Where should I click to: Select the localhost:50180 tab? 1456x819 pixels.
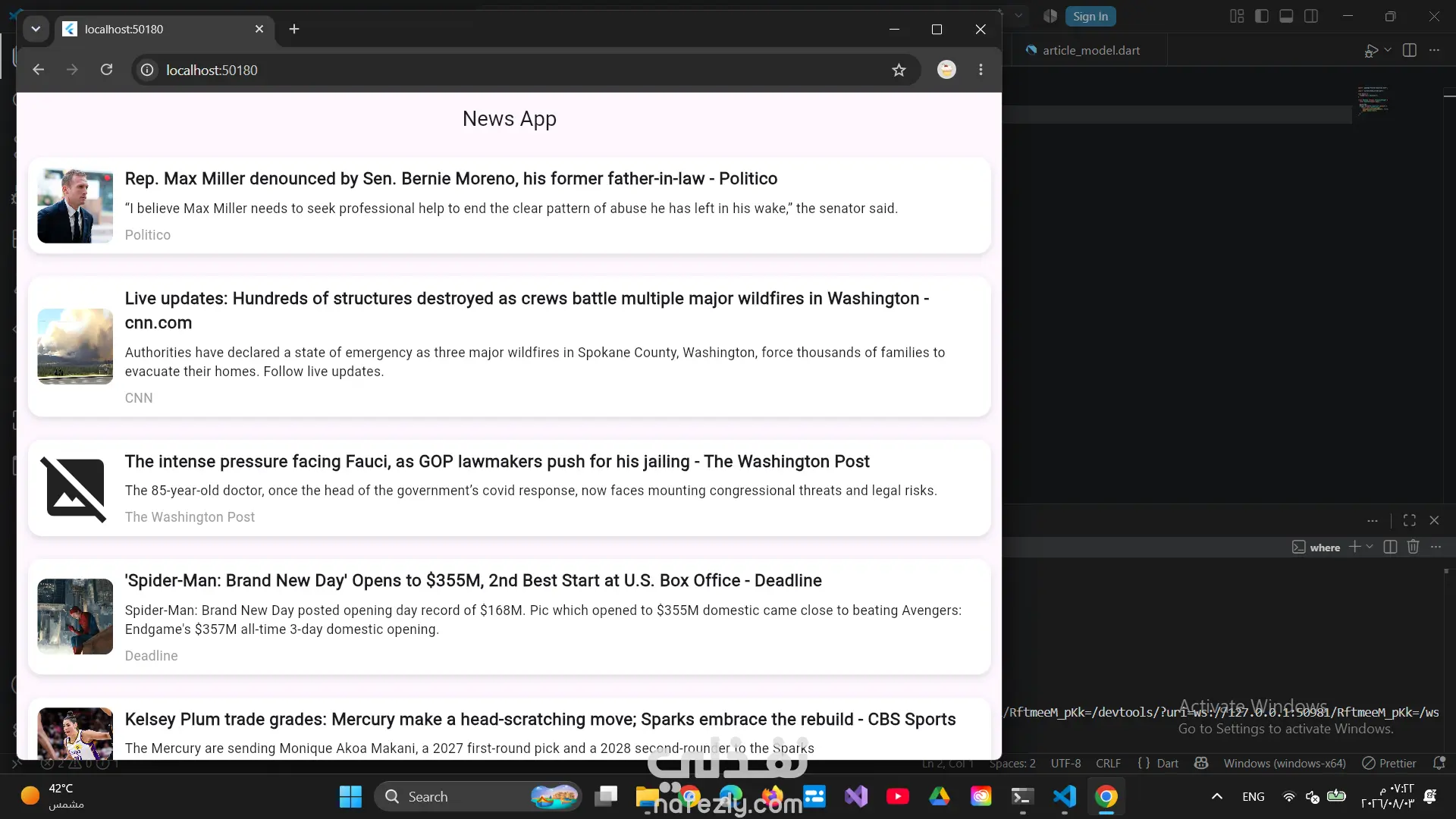(163, 29)
